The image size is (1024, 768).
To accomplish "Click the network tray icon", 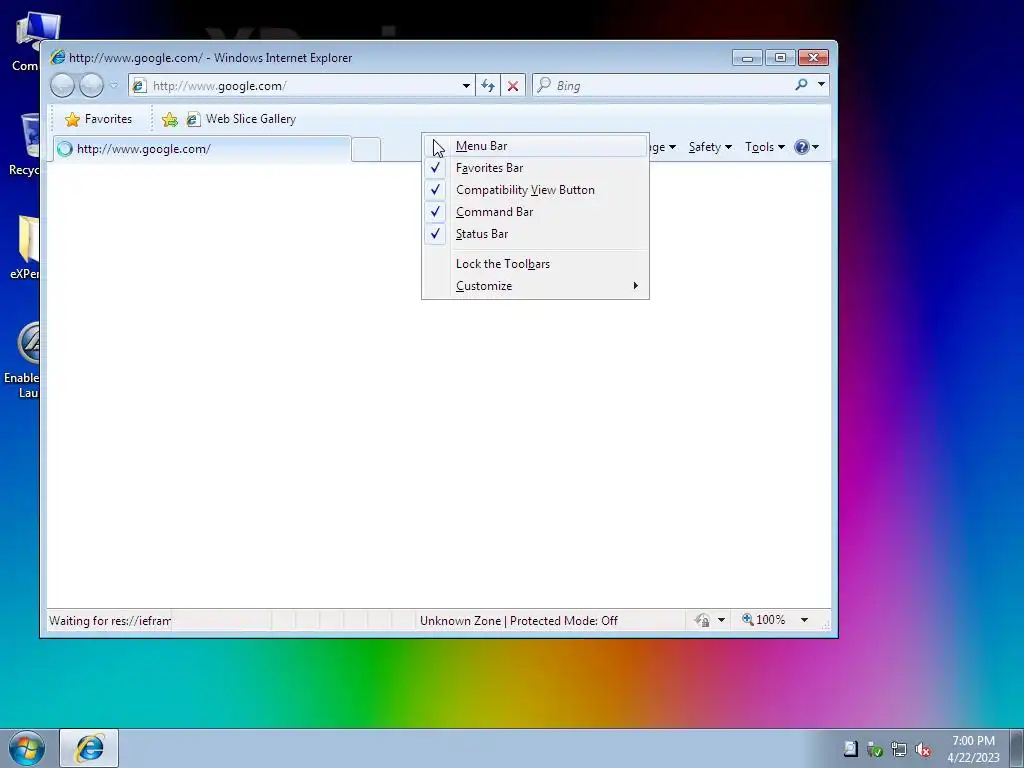I will pos(899,750).
